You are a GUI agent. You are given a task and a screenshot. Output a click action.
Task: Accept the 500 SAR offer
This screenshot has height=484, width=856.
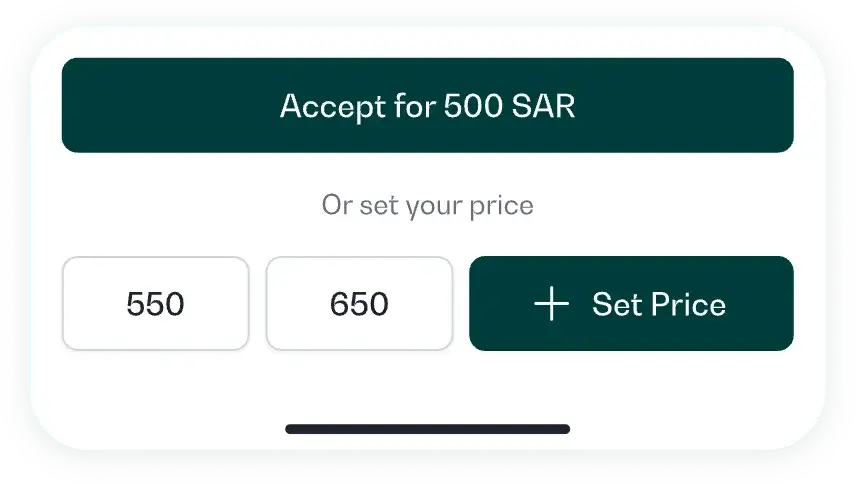(x=427, y=105)
